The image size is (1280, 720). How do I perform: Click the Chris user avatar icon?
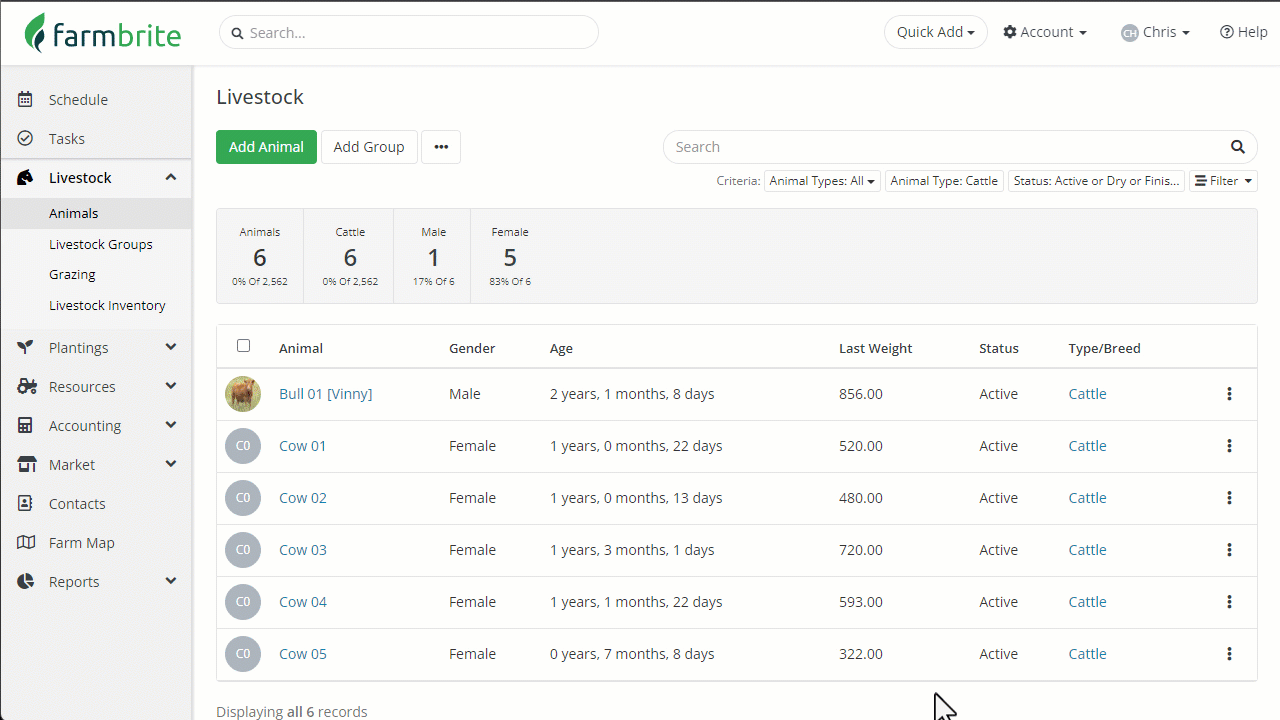[x=1130, y=33]
